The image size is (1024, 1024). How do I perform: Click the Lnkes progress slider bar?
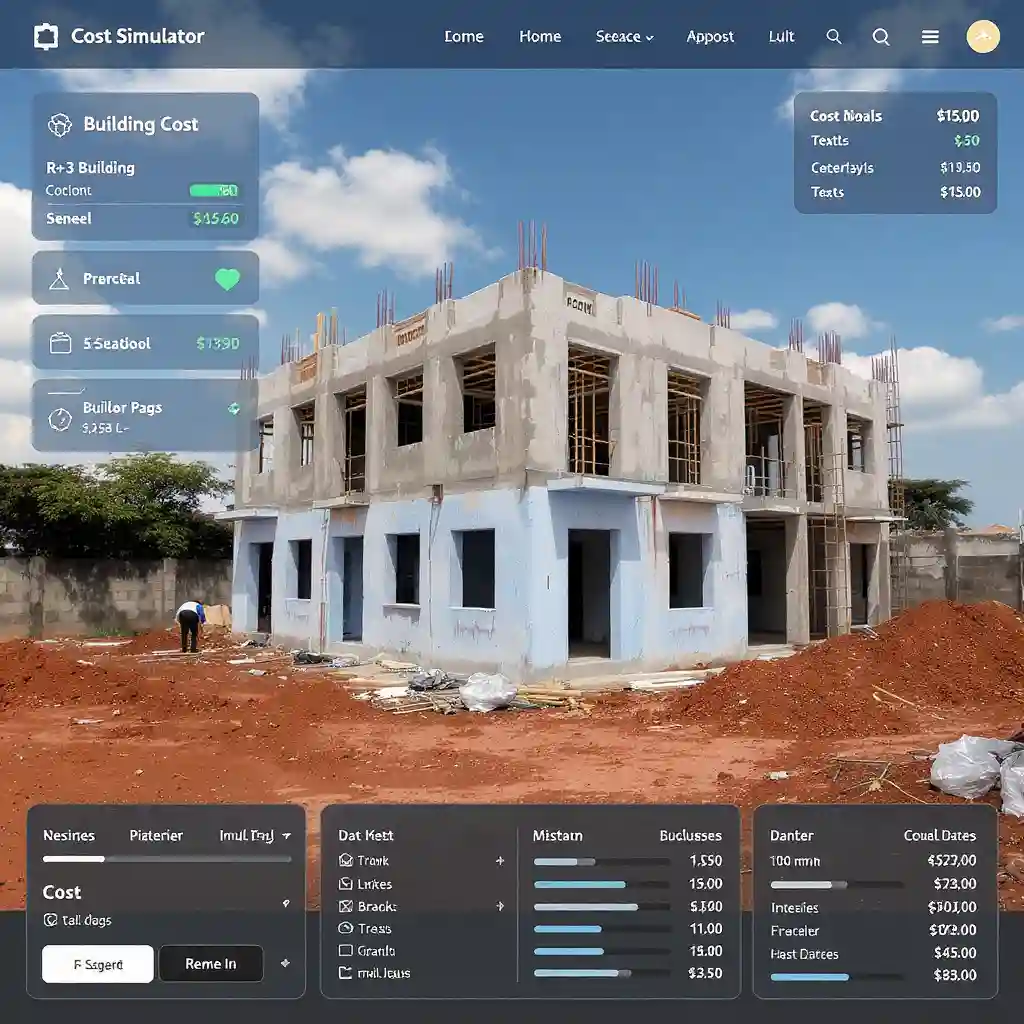coord(601,884)
